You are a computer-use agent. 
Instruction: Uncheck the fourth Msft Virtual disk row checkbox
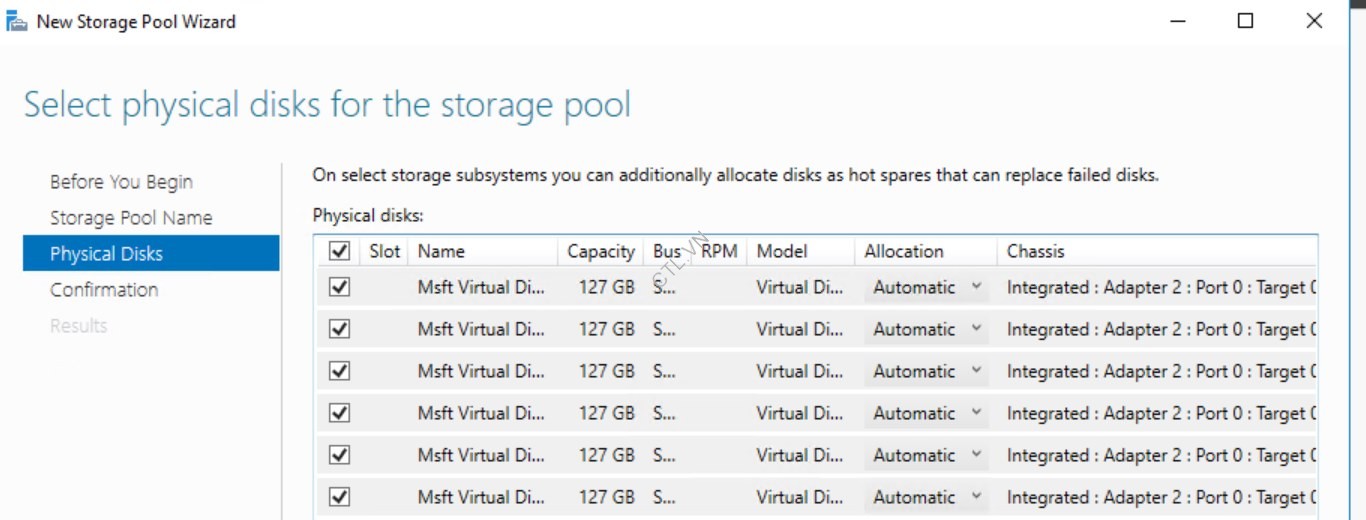tap(340, 413)
